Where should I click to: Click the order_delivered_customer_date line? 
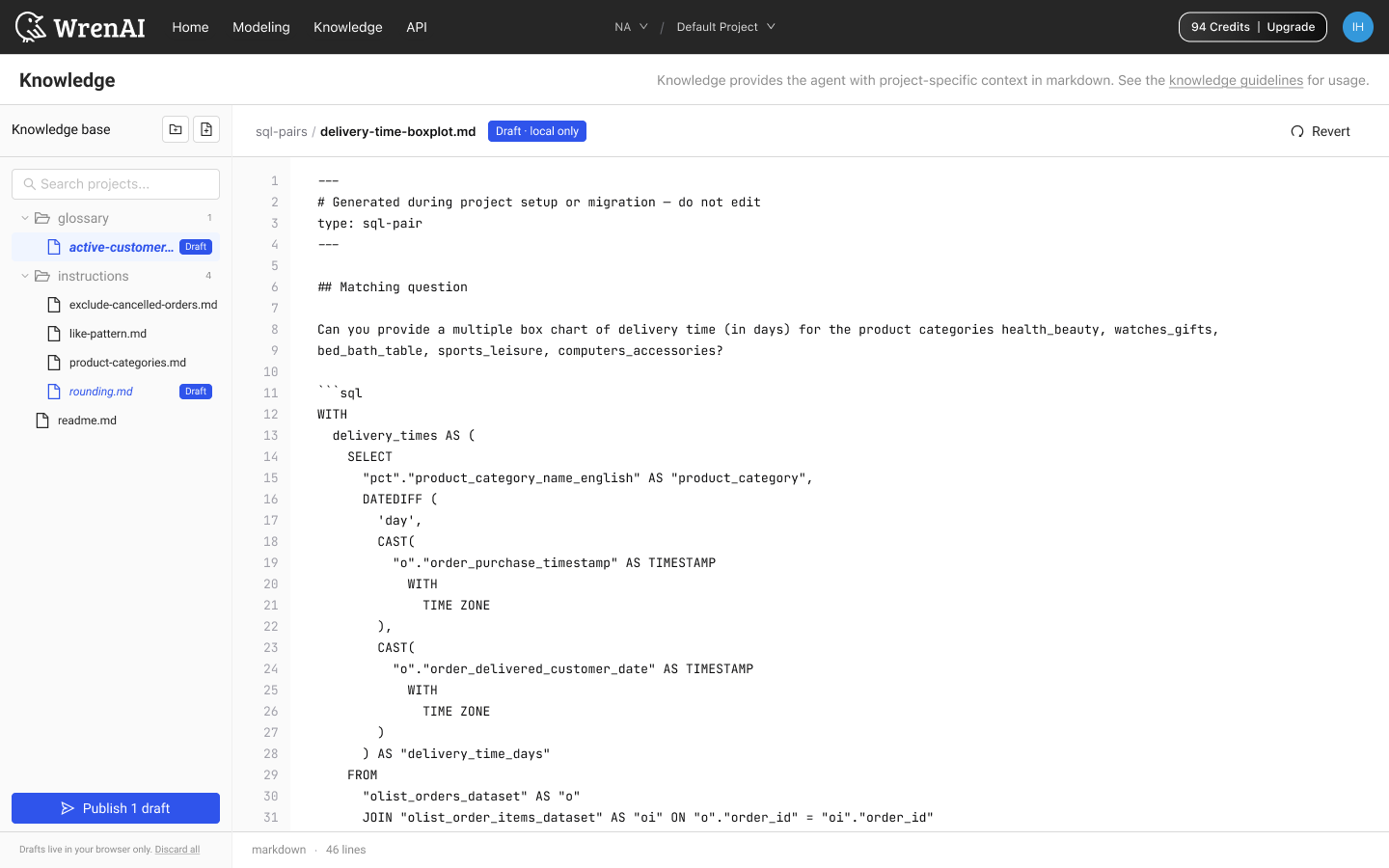pyautogui.click(x=573, y=669)
